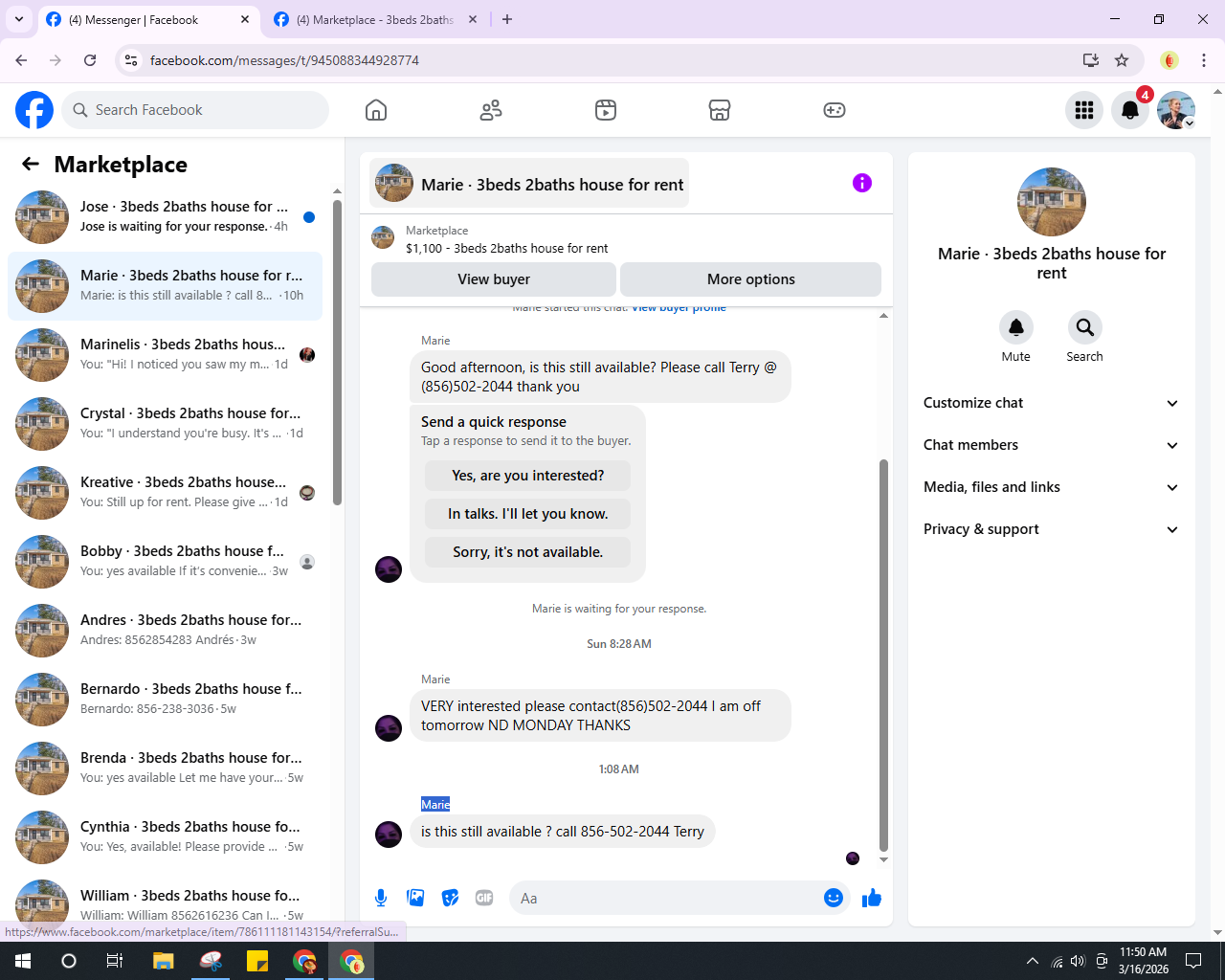
Task: Open Cynthia conversation in list
Action: click(x=165, y=837)
